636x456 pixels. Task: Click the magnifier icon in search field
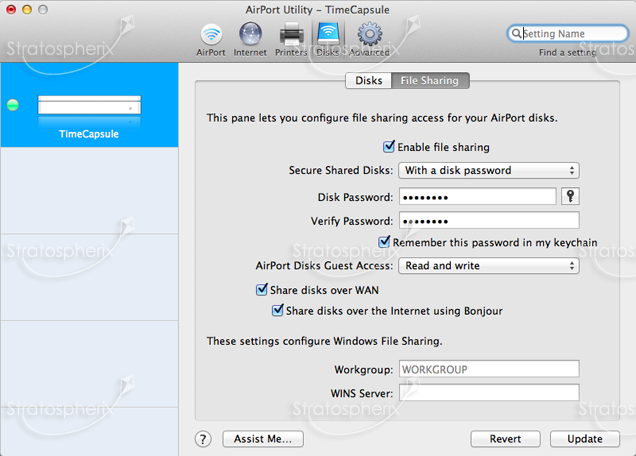pos(516,33)
